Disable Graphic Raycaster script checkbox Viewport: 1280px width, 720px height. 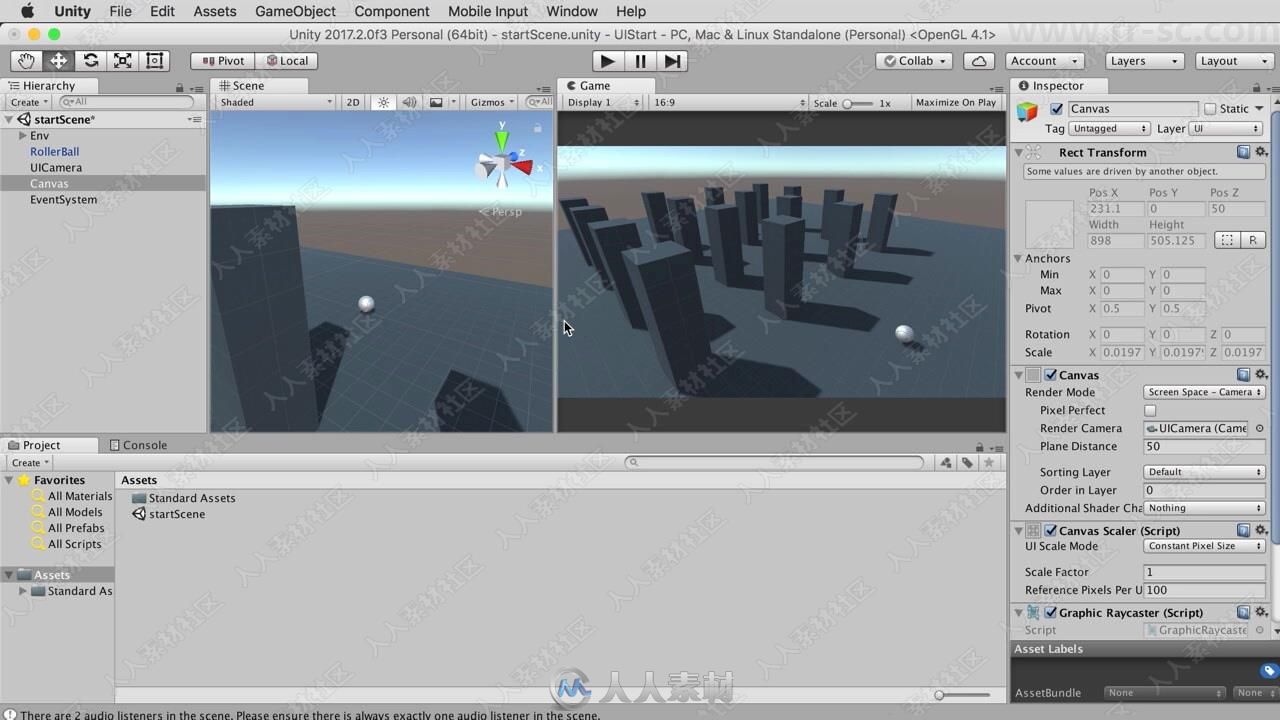coord(1051,613)
